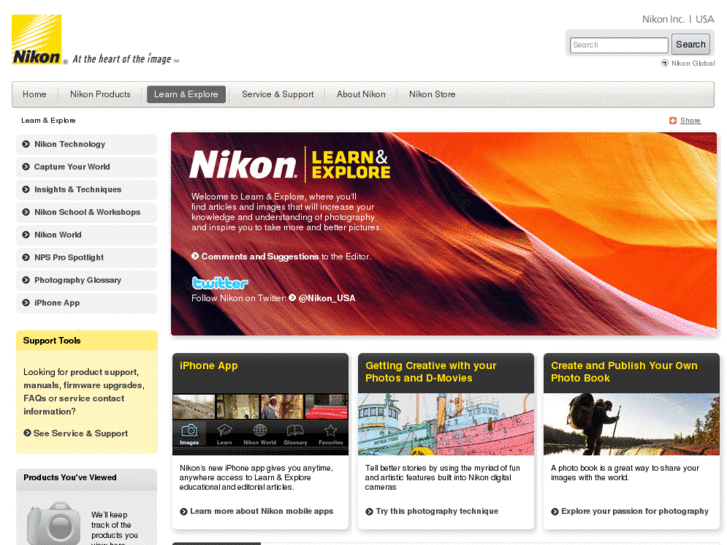Image resolution: width=727 pixels, height=545 pixels.
Task: Open iPhone App sidebar link
Action: coord(87,303)
